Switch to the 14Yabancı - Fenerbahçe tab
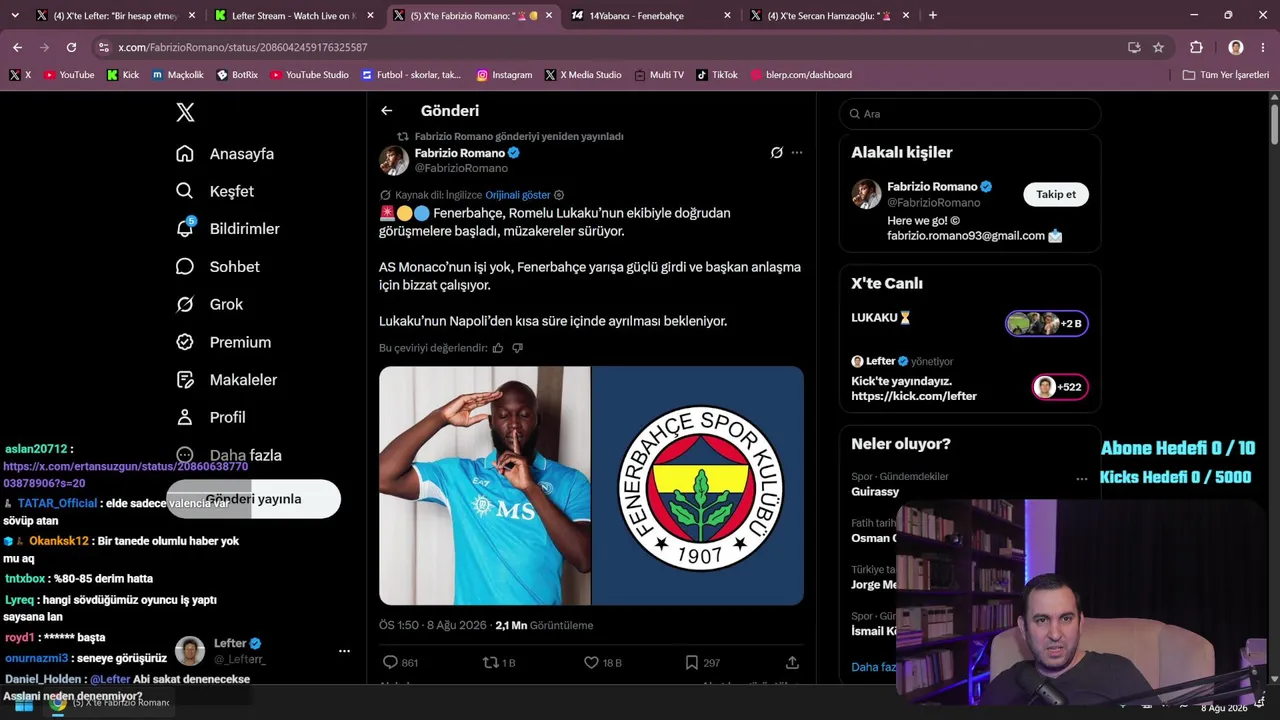1280x720 pixels. (650, 15)
